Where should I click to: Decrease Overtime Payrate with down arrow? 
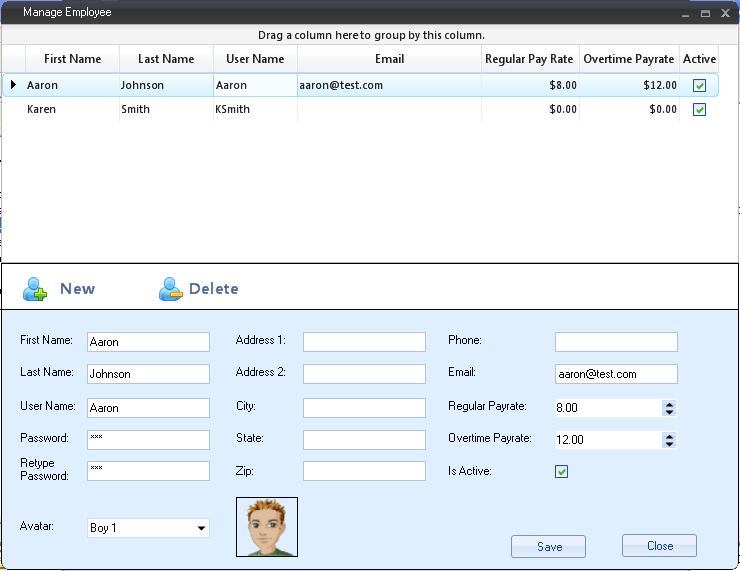pyautogui.click(x=669, y=443)
